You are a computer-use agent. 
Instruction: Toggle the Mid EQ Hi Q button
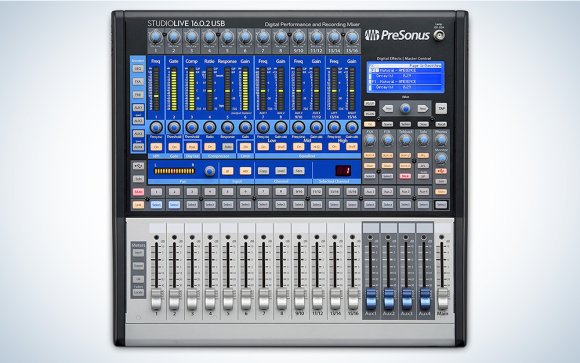pos(316,147)
